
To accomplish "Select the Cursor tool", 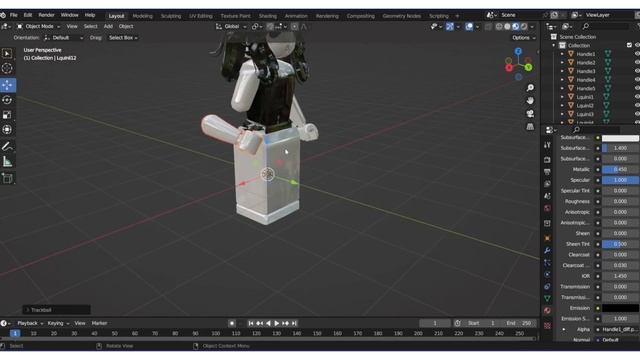I will [x=7, y=68].
